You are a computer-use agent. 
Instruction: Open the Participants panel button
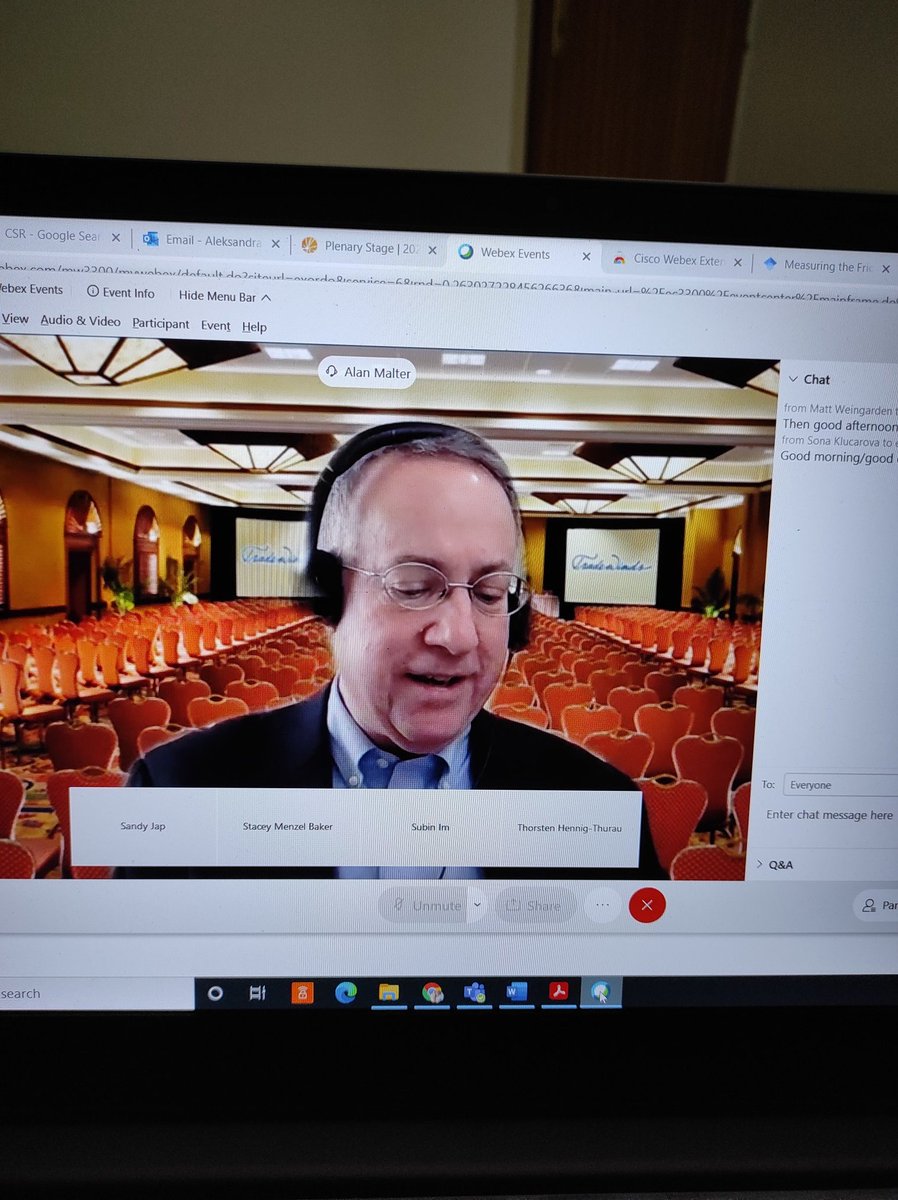point(876,905)
